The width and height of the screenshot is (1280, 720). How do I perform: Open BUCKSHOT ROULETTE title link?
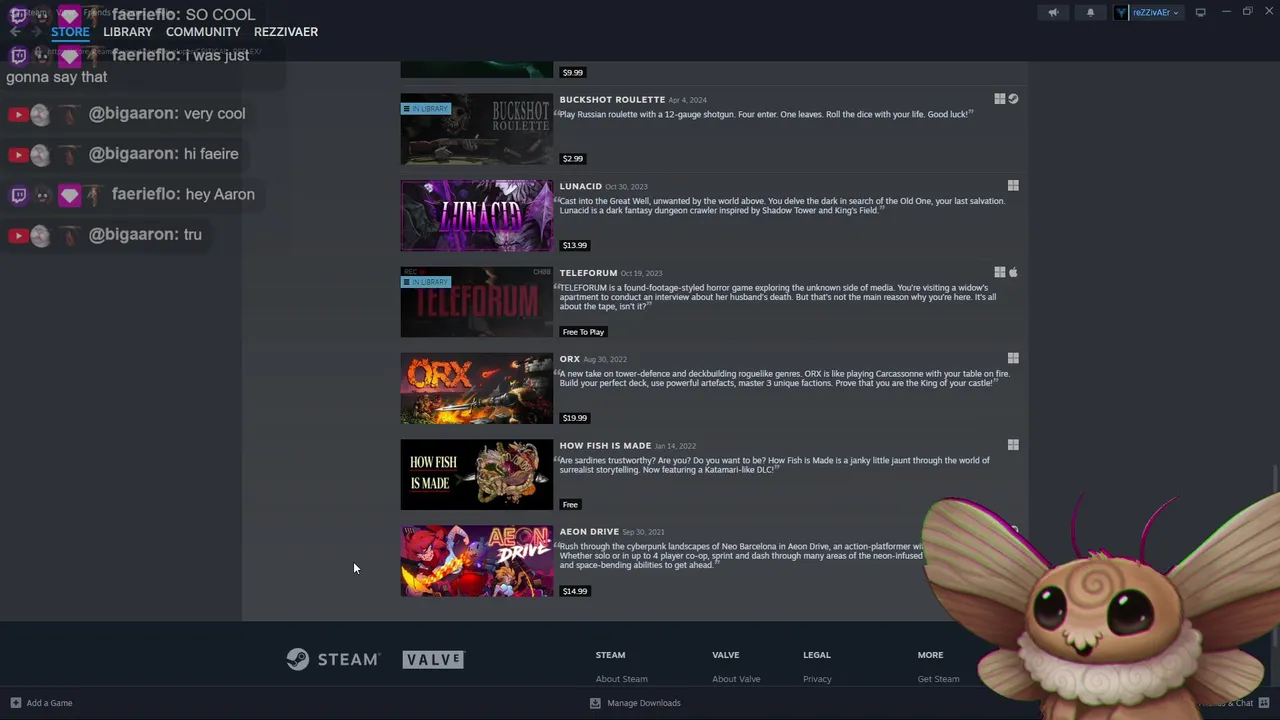point(612,100)
